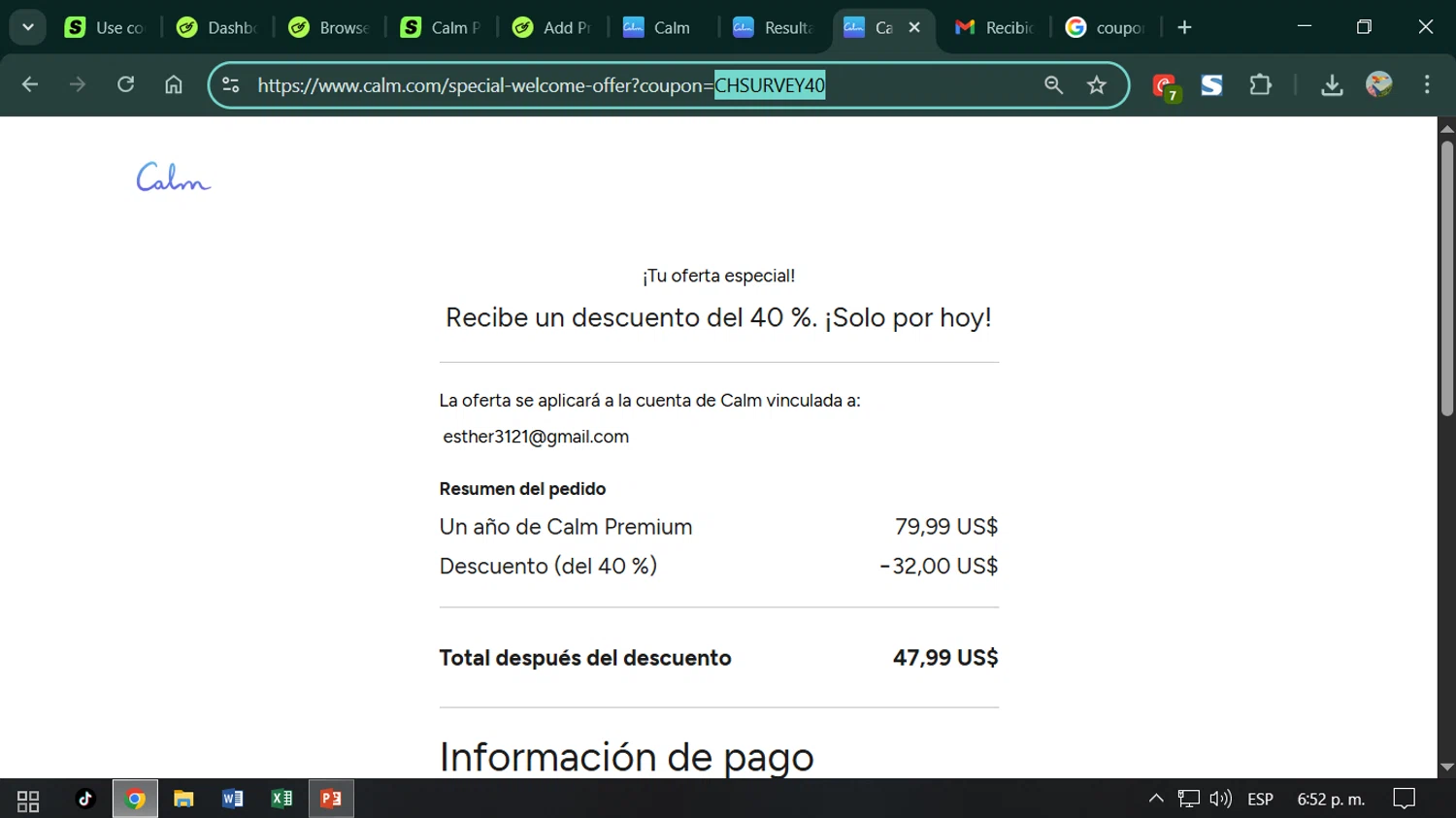Screen dimensions: 1456x818
Task: Go forward to next page
Action: 78,84
